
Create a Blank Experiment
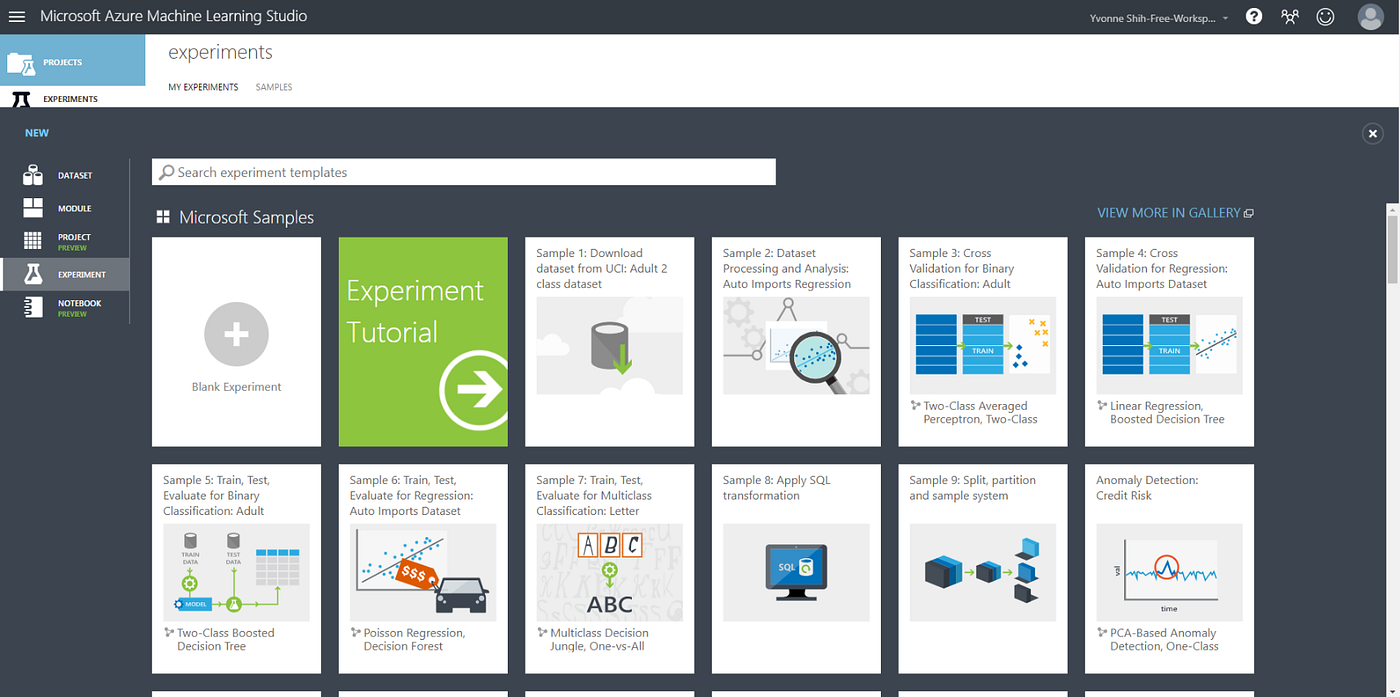point(236,341)
